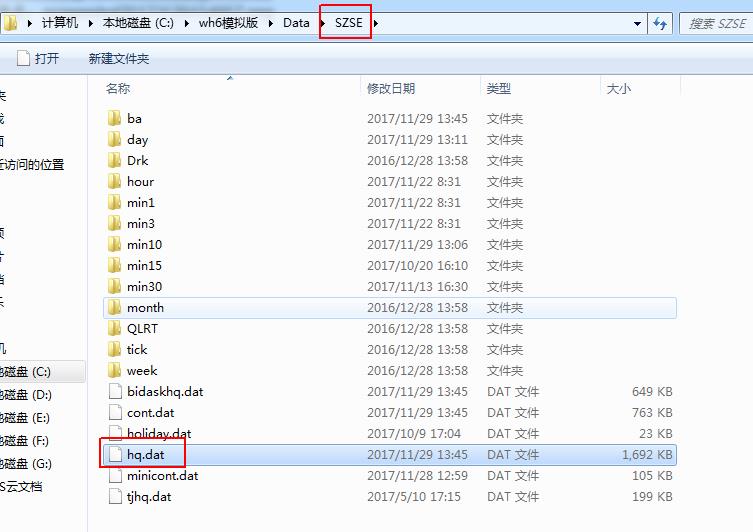Viewport: 753px width, 532px height.
Task: Click the month folder icon
Action: coord(114,308)
